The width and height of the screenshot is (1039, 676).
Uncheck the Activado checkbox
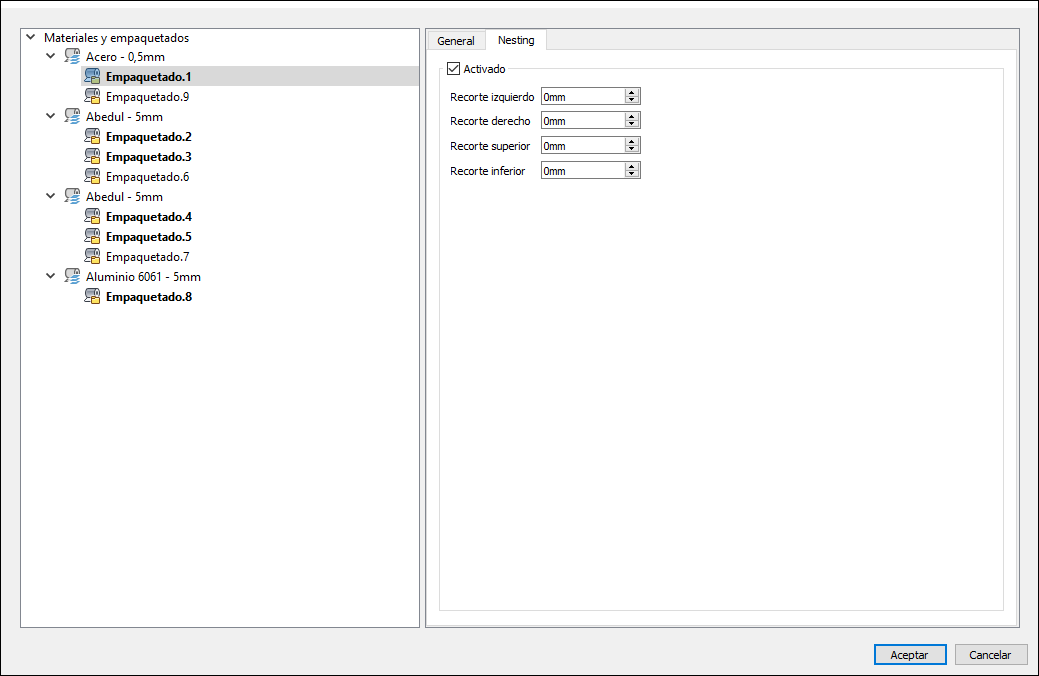coord(453,68)
